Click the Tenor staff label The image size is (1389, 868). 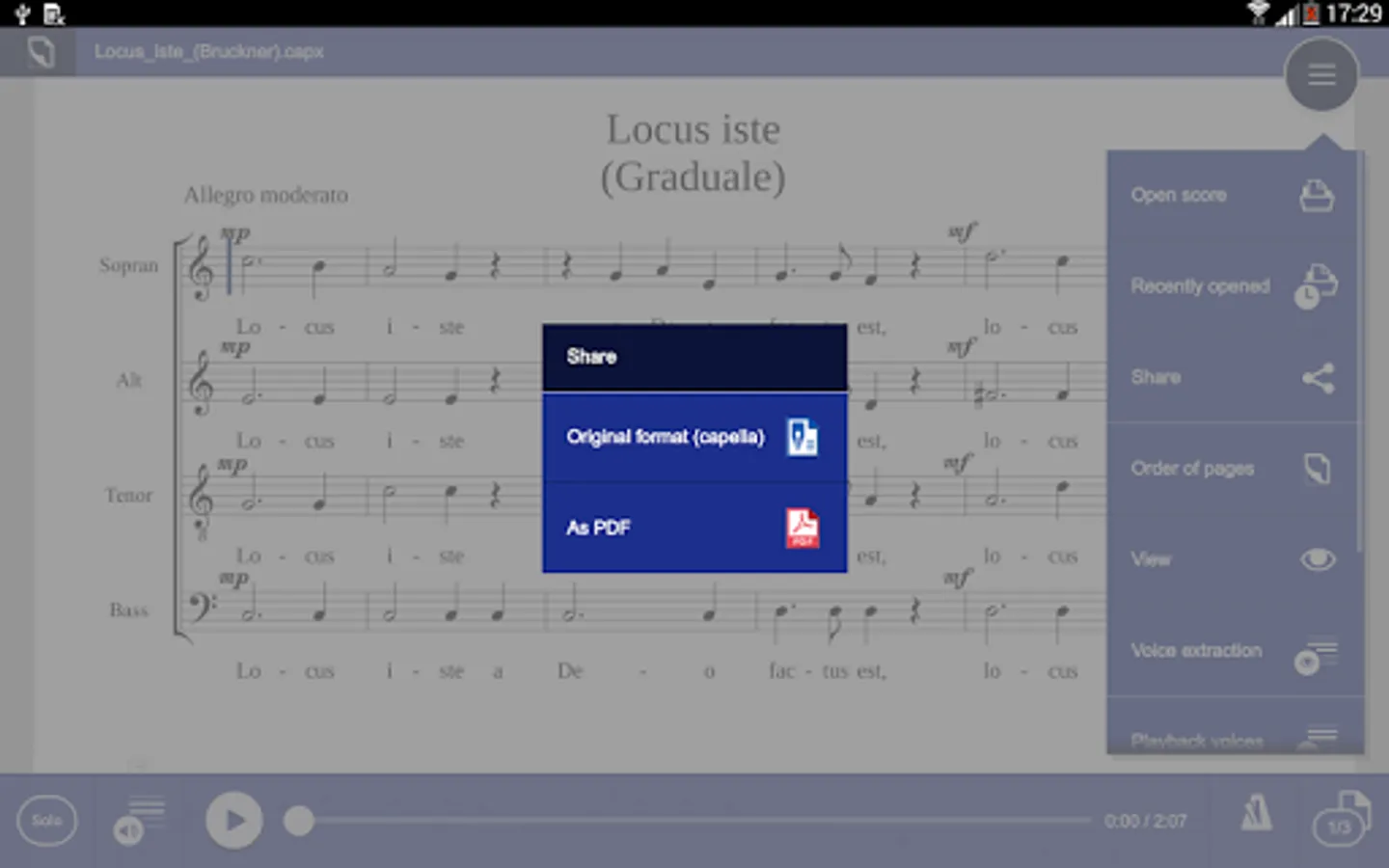pyautogui.click(x=128, y=495)
